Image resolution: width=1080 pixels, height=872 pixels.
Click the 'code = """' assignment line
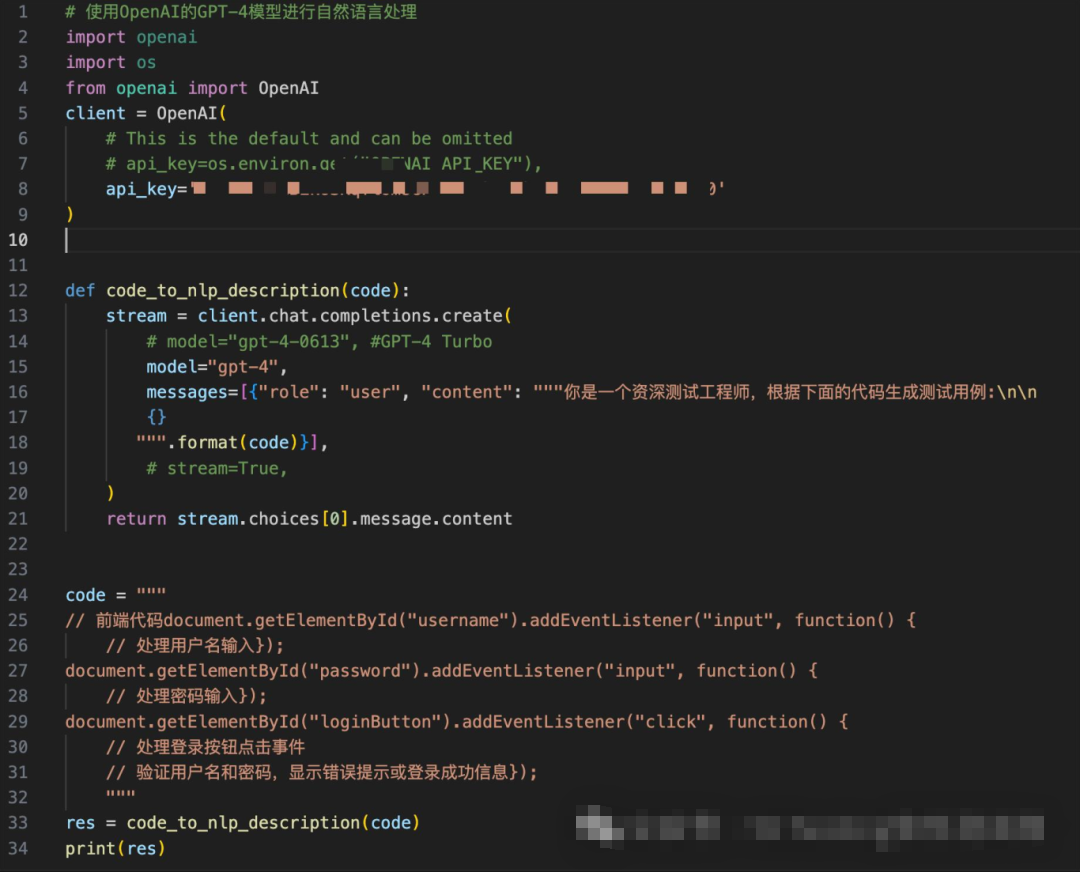coord(115,595)
